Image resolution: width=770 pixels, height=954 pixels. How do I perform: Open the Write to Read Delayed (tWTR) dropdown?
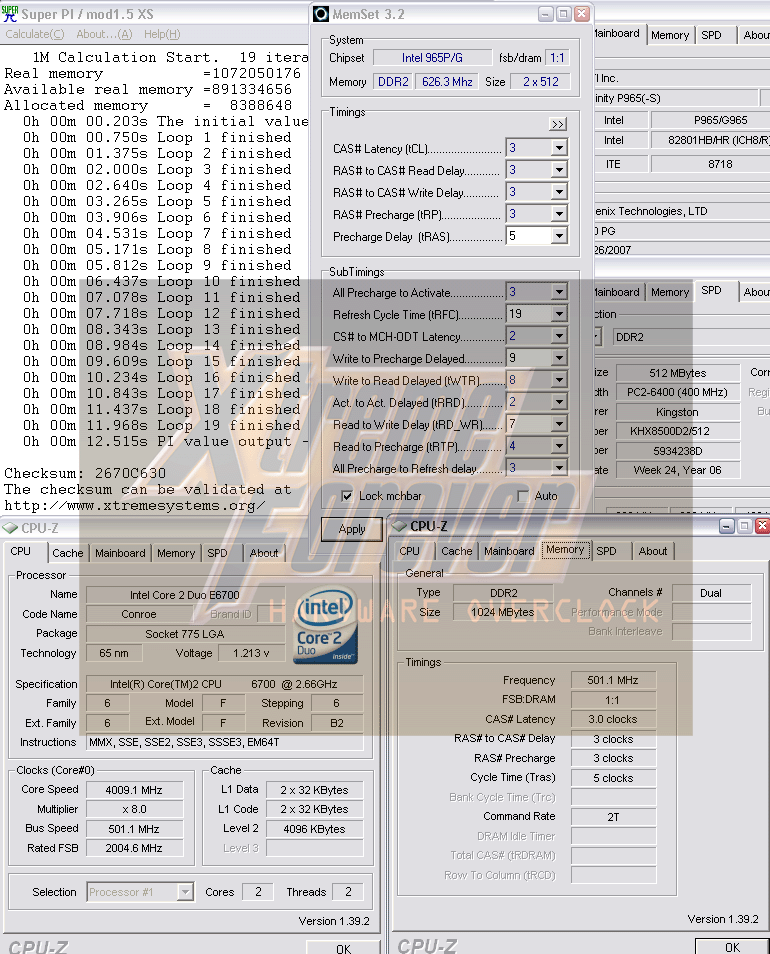(559, 380)
